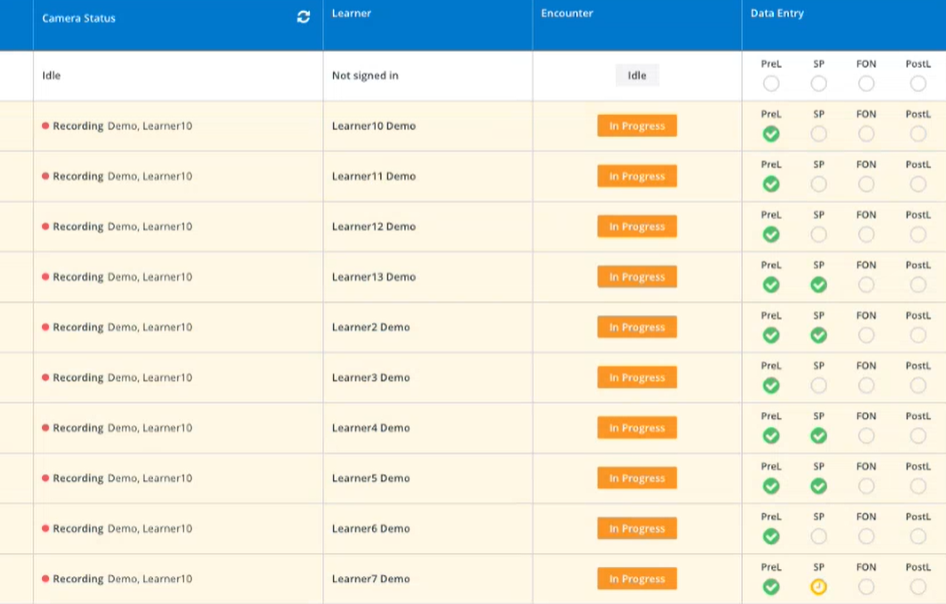Click green SP checkmark for Learner4 Demo
Screen dimensions: 946x604
(818, 436)
